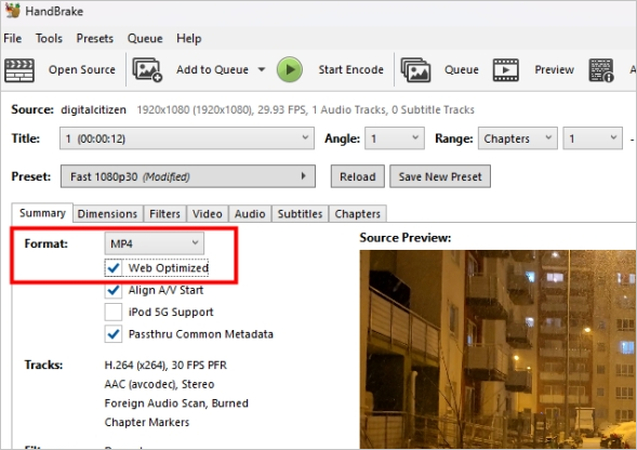Open the Tools menu
637x450 pixels.
(49, 39)
